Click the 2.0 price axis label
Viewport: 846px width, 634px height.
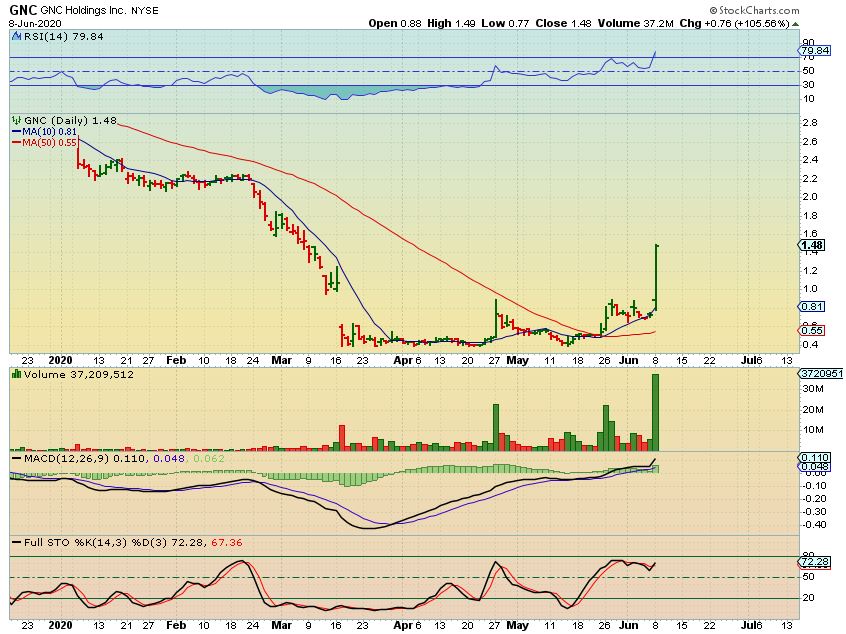(810, 196)
